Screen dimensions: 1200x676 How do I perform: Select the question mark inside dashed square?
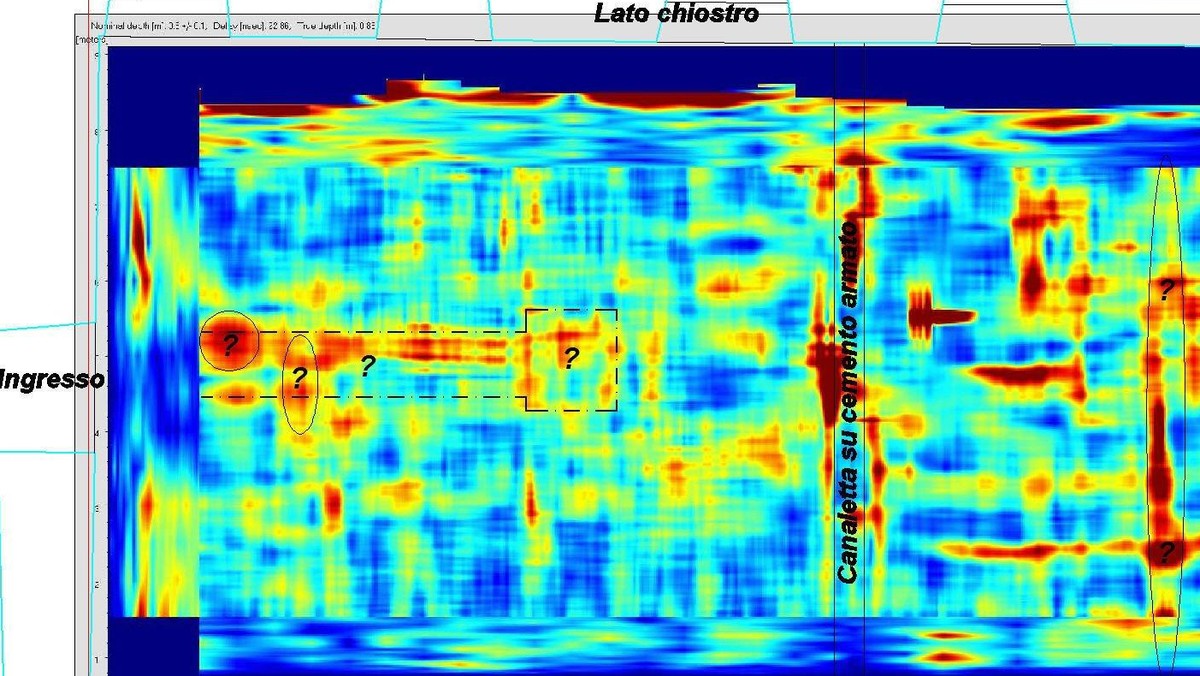pos(570,358)
